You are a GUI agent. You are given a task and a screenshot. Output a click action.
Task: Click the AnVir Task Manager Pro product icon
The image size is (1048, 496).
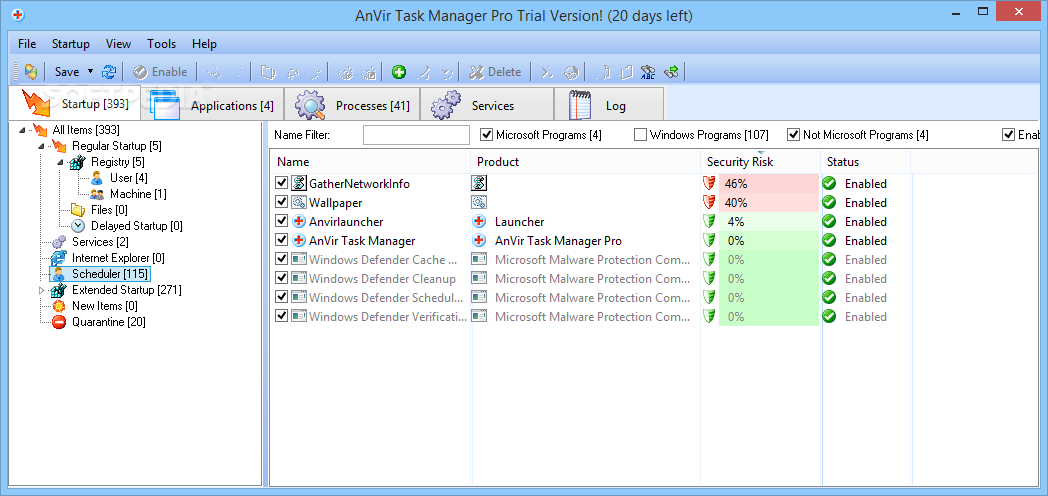479,241
